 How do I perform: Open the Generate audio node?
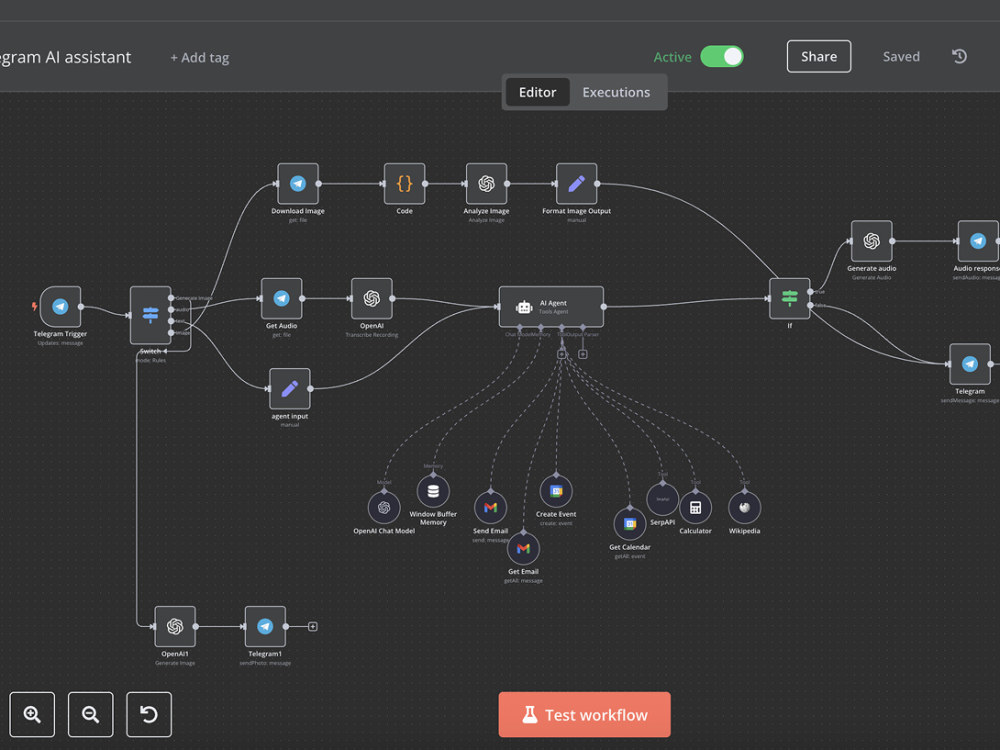point(872,241)
